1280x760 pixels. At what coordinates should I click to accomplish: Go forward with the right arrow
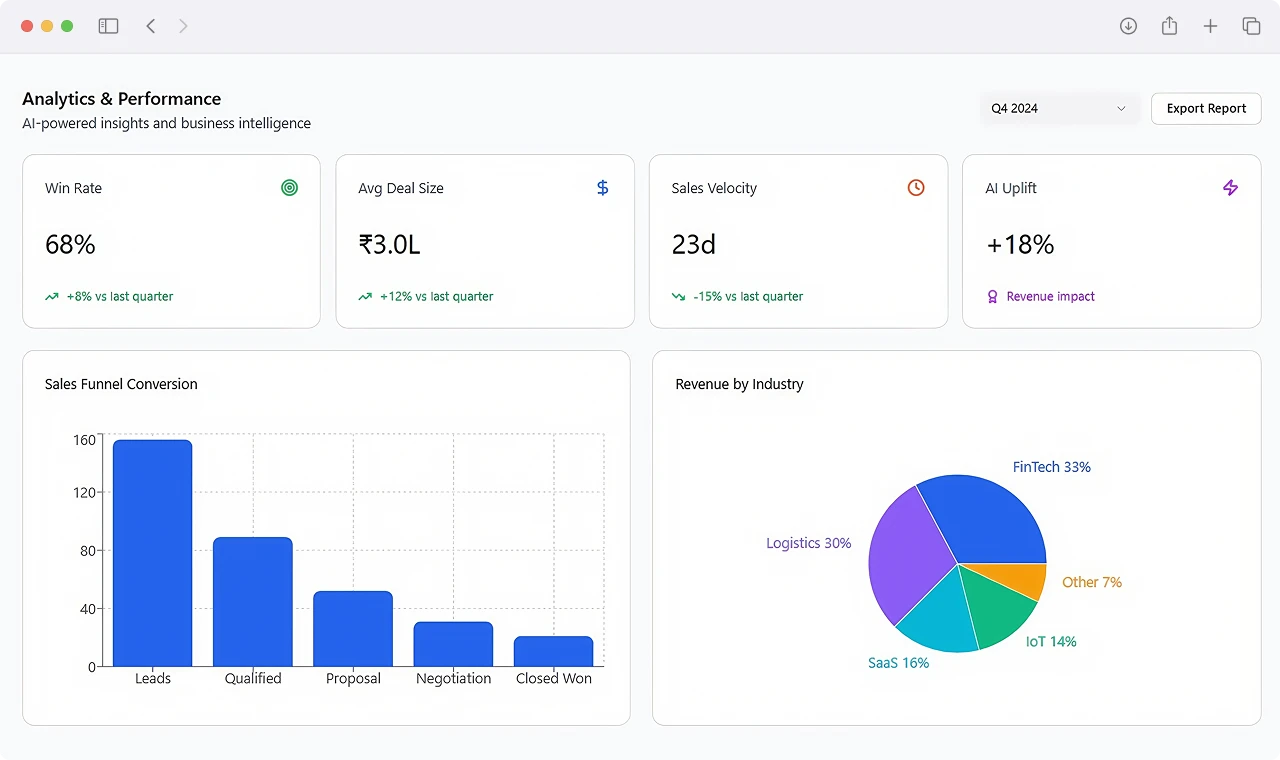(x=183, y=26)
